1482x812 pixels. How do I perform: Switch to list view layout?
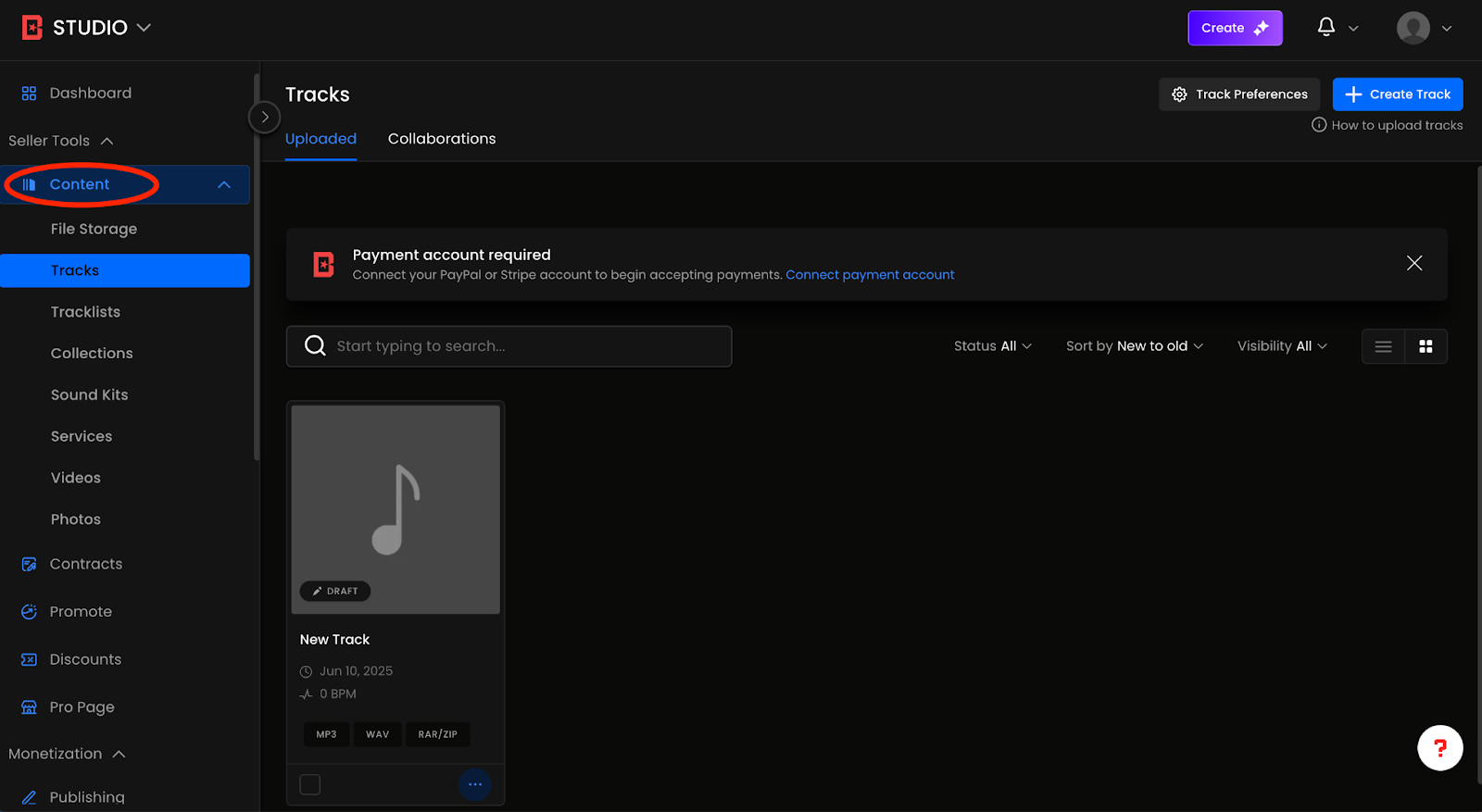pyautogui.click(x=1383, y=346)
